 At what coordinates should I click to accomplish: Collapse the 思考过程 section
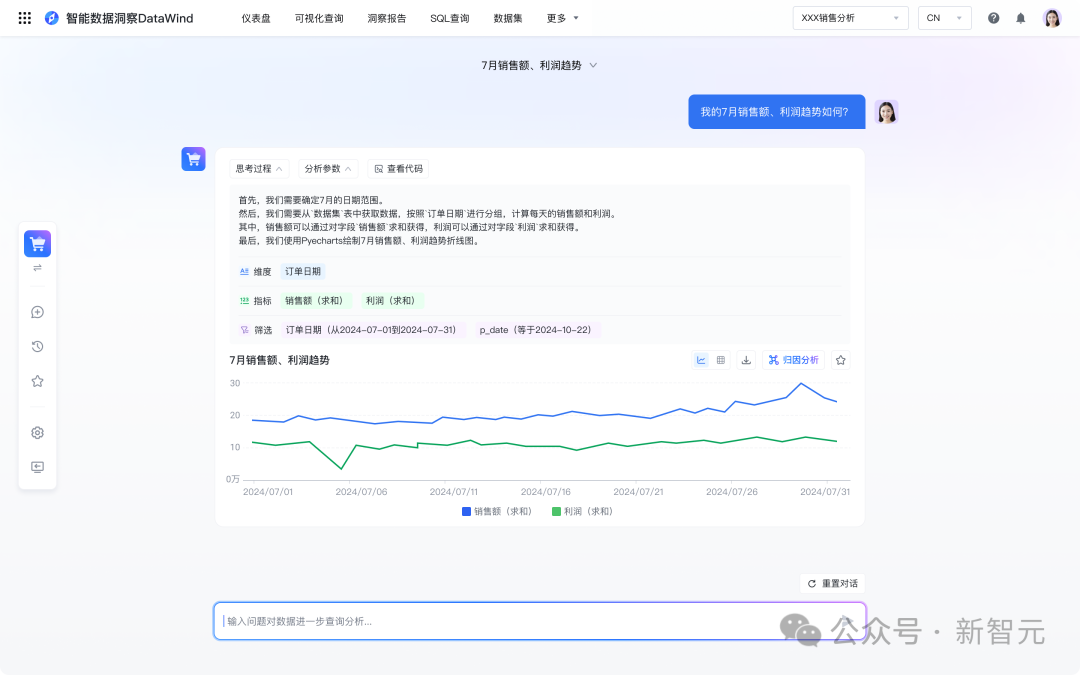pyautogui.click(x=259, y=169)
